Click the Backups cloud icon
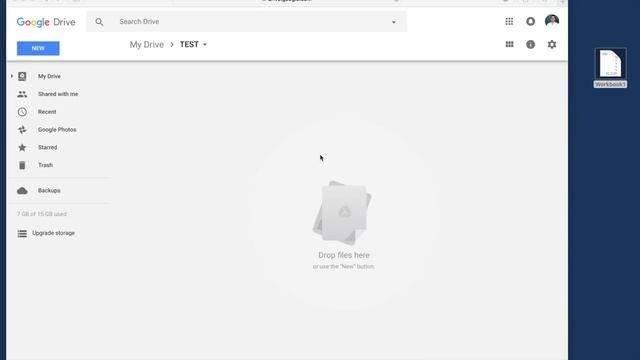 (x=22, y=191)
